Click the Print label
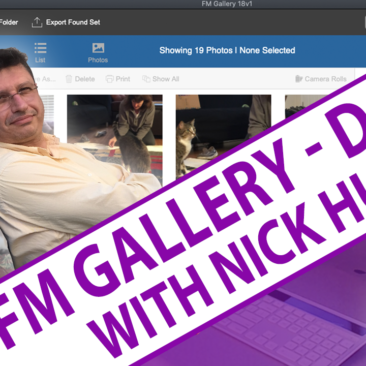The height and width of the screenshot is (366, 366). point(123,79)
